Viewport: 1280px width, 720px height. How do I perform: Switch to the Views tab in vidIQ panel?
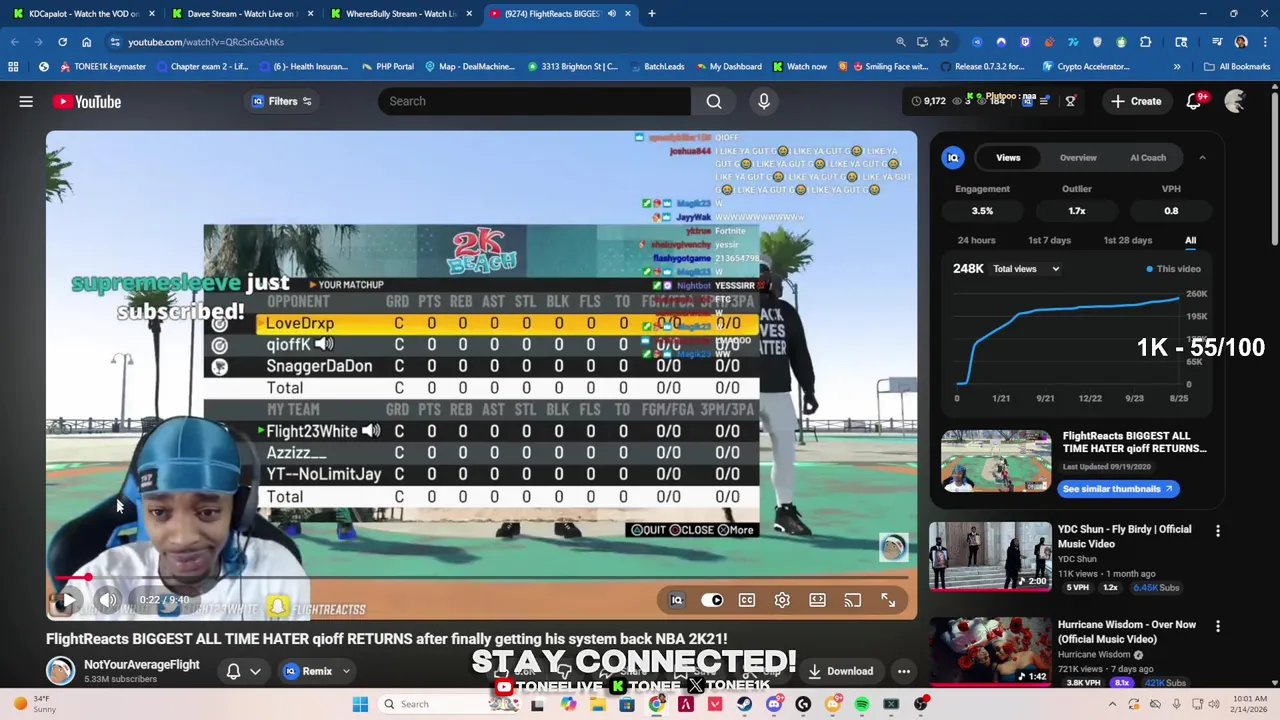(1008, 158)
